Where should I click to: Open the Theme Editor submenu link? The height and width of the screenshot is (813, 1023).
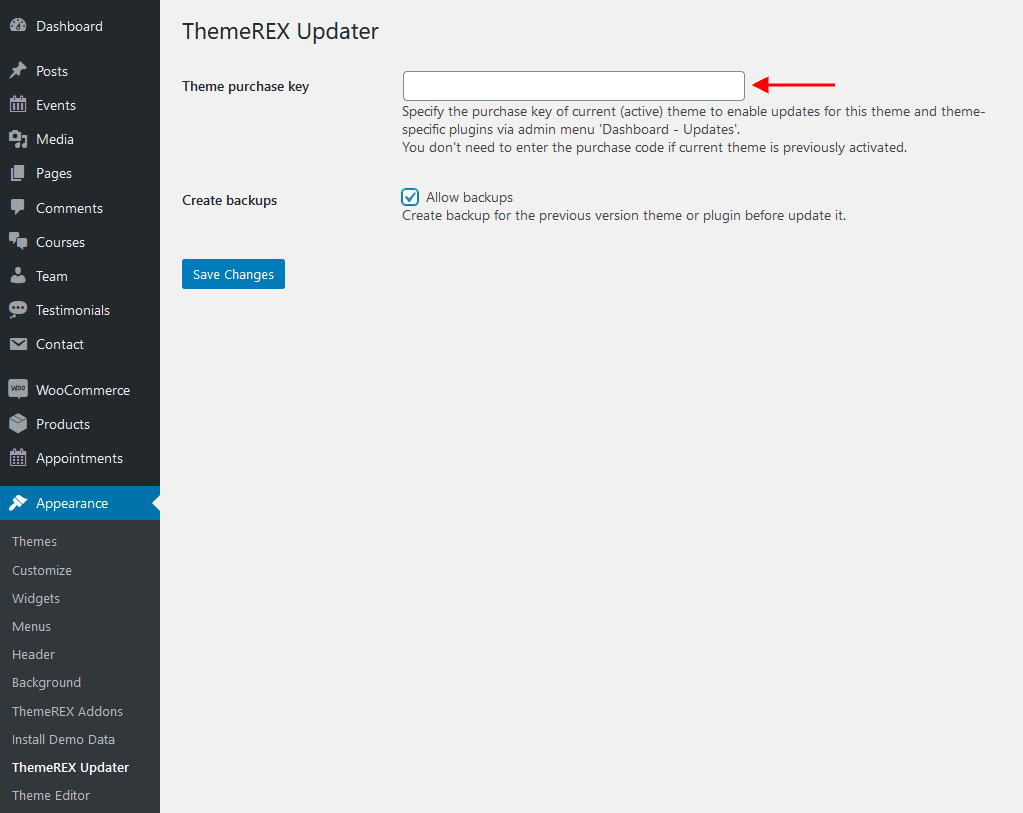pyautogui.click(x=51, y=795)
